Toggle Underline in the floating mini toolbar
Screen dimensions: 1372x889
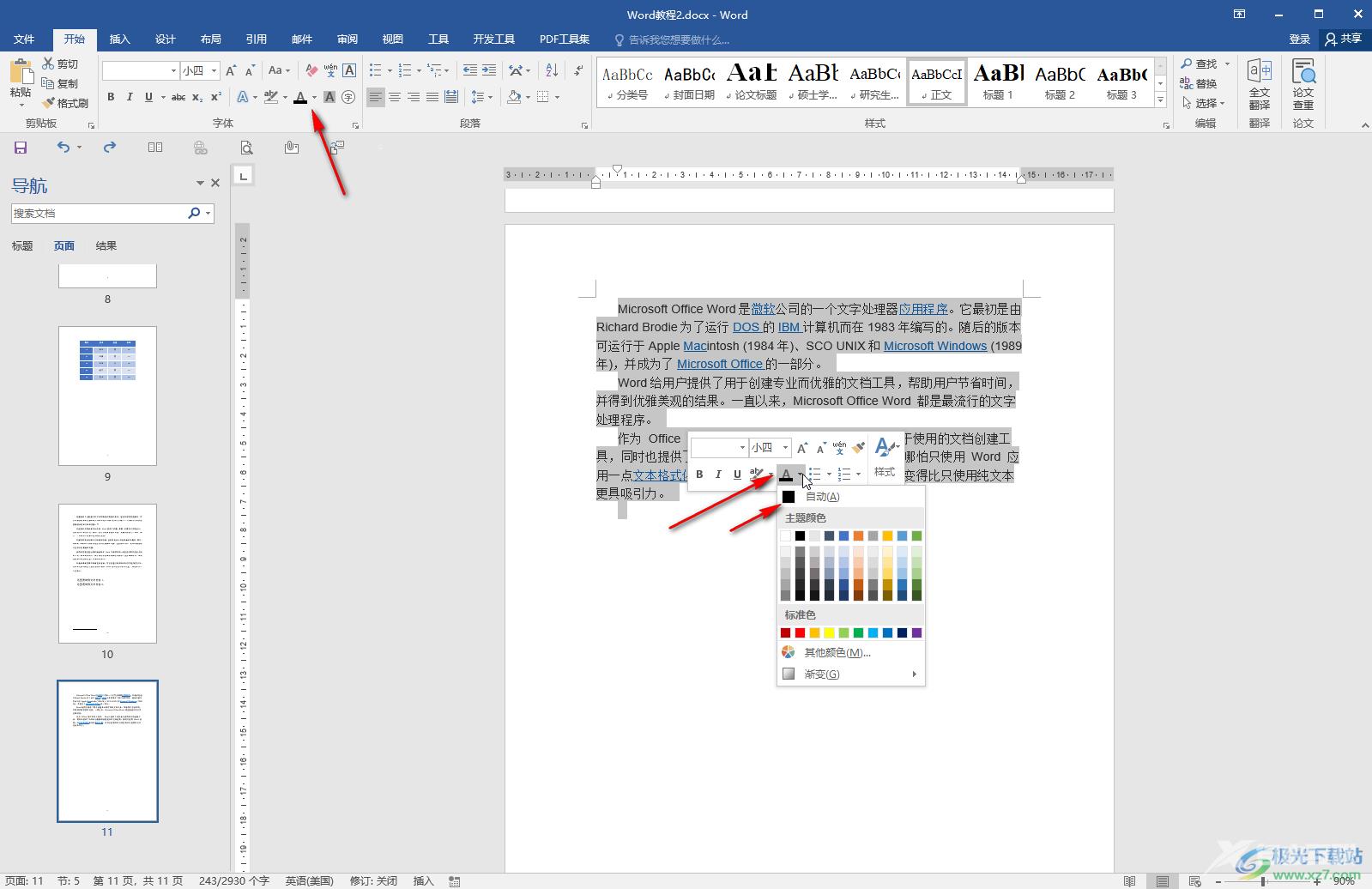[x=737, y=474]
